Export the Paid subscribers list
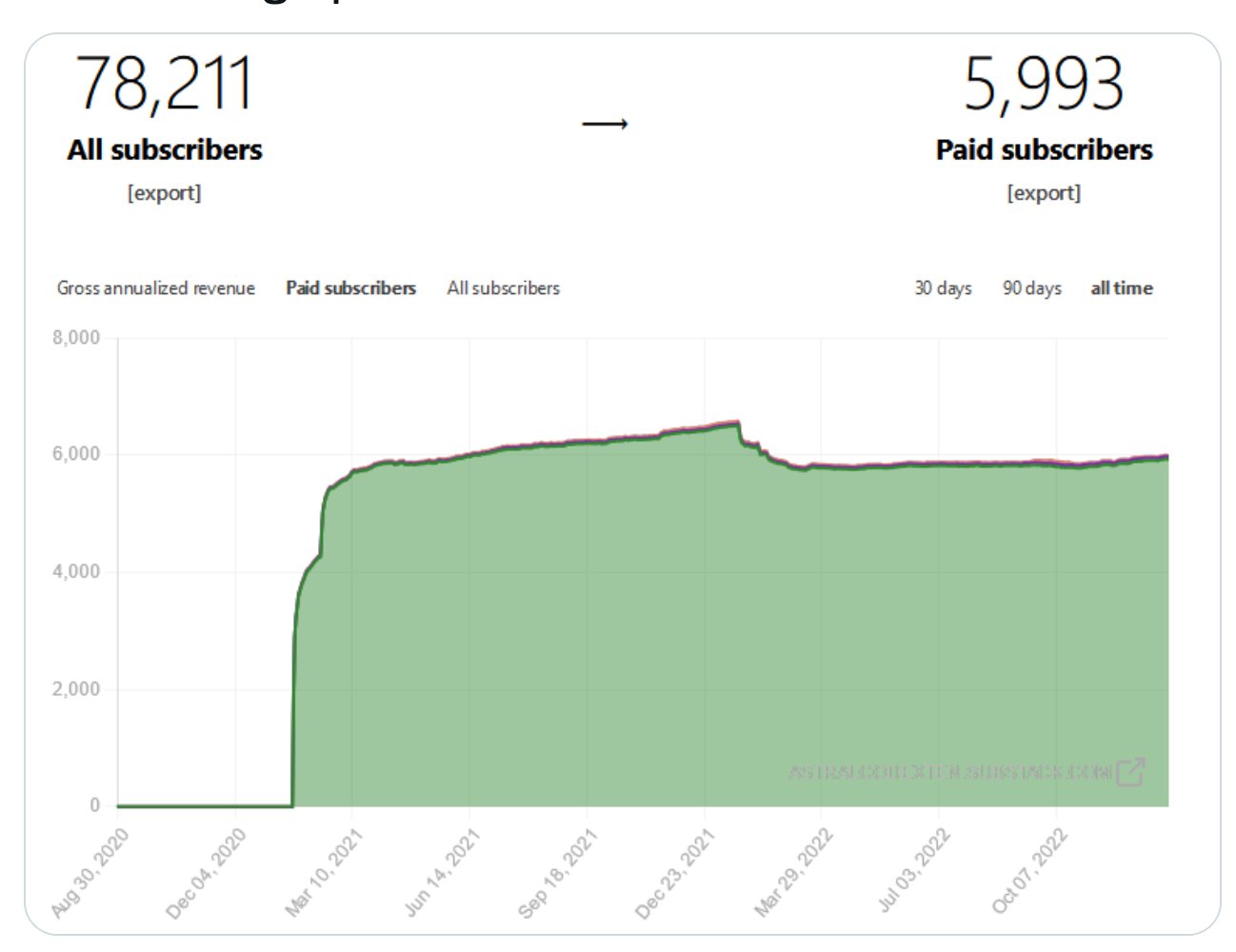 (1045, 193)
